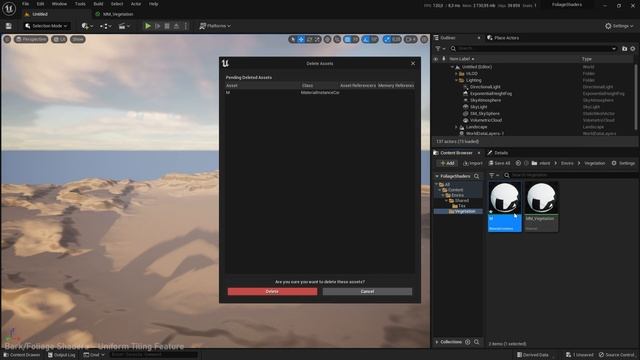Open the Selection Mode dropdown
The width and height of the screenshot is (640, 360).
[46, 26]
